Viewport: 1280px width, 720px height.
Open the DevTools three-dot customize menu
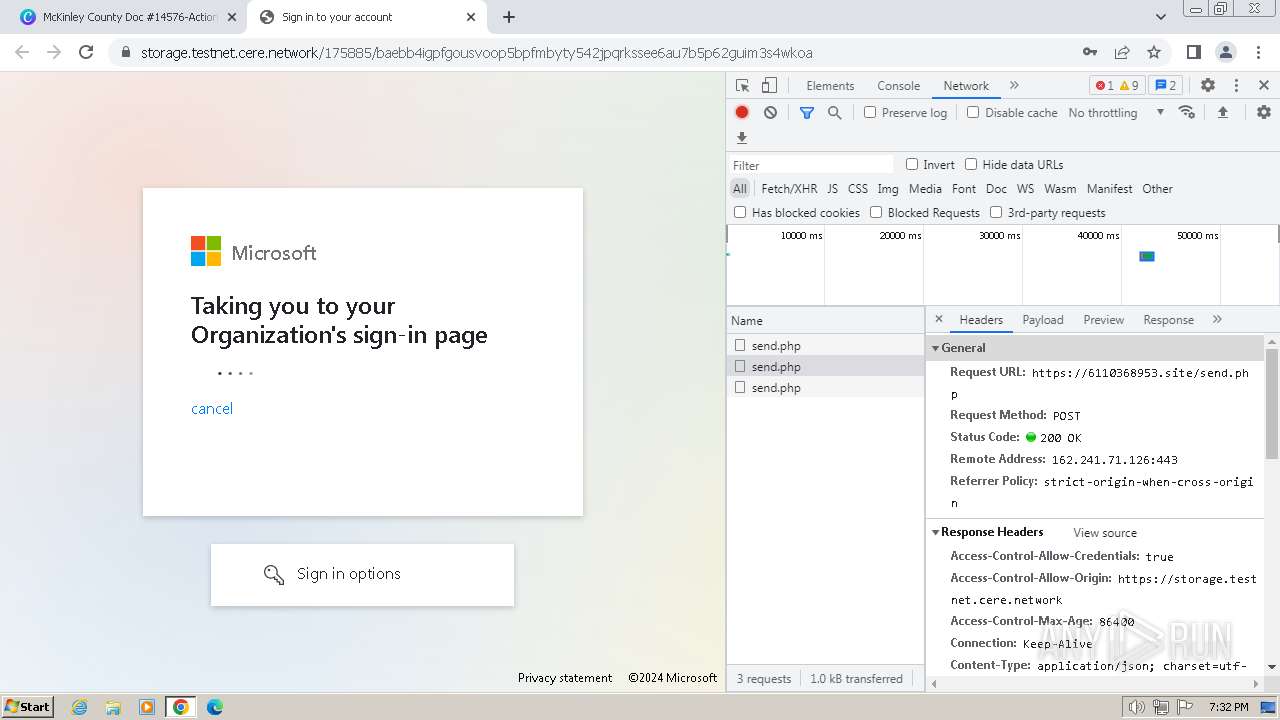[x=1236, y=86]
